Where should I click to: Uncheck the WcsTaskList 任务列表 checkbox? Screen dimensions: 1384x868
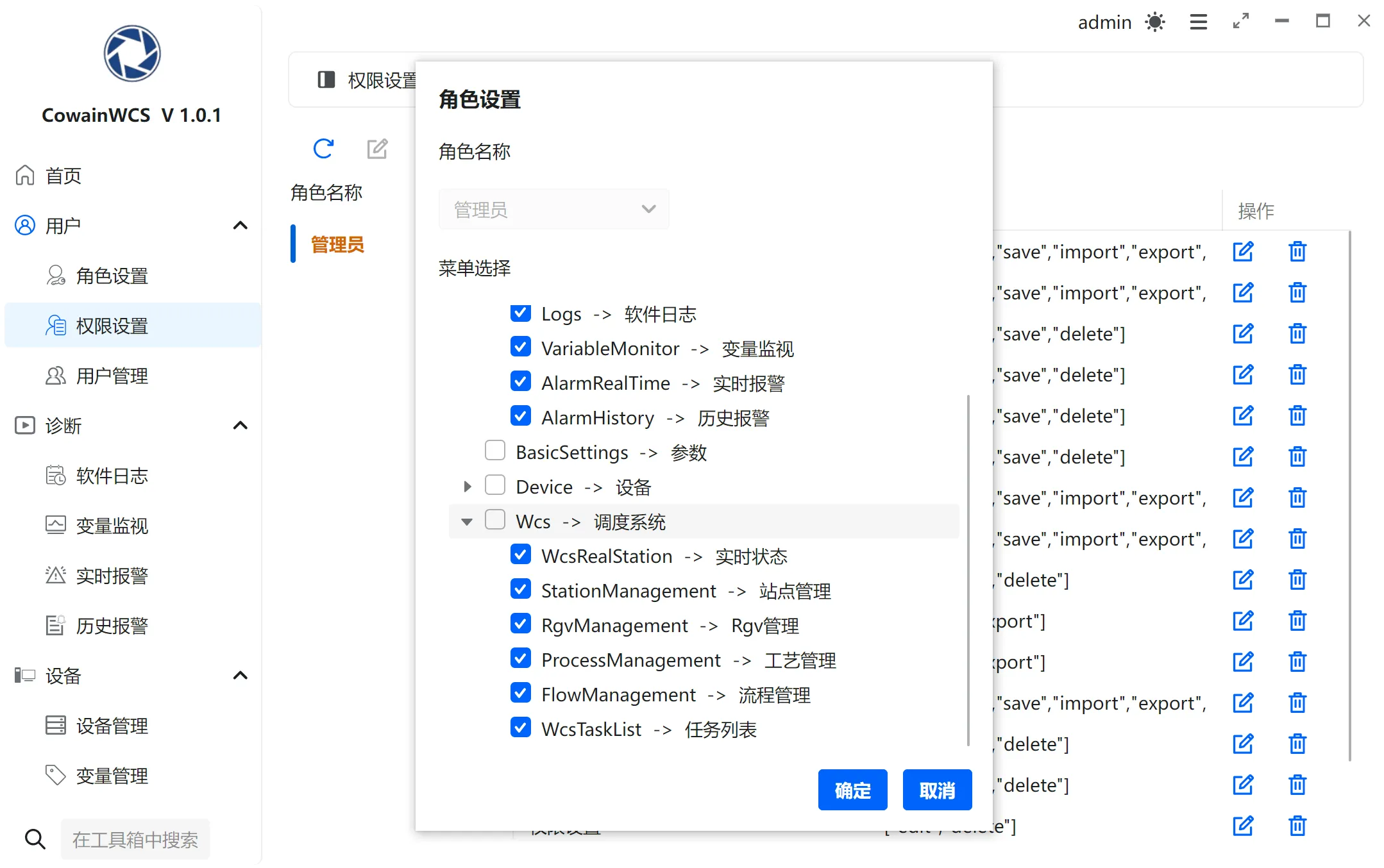pos(521,728)
